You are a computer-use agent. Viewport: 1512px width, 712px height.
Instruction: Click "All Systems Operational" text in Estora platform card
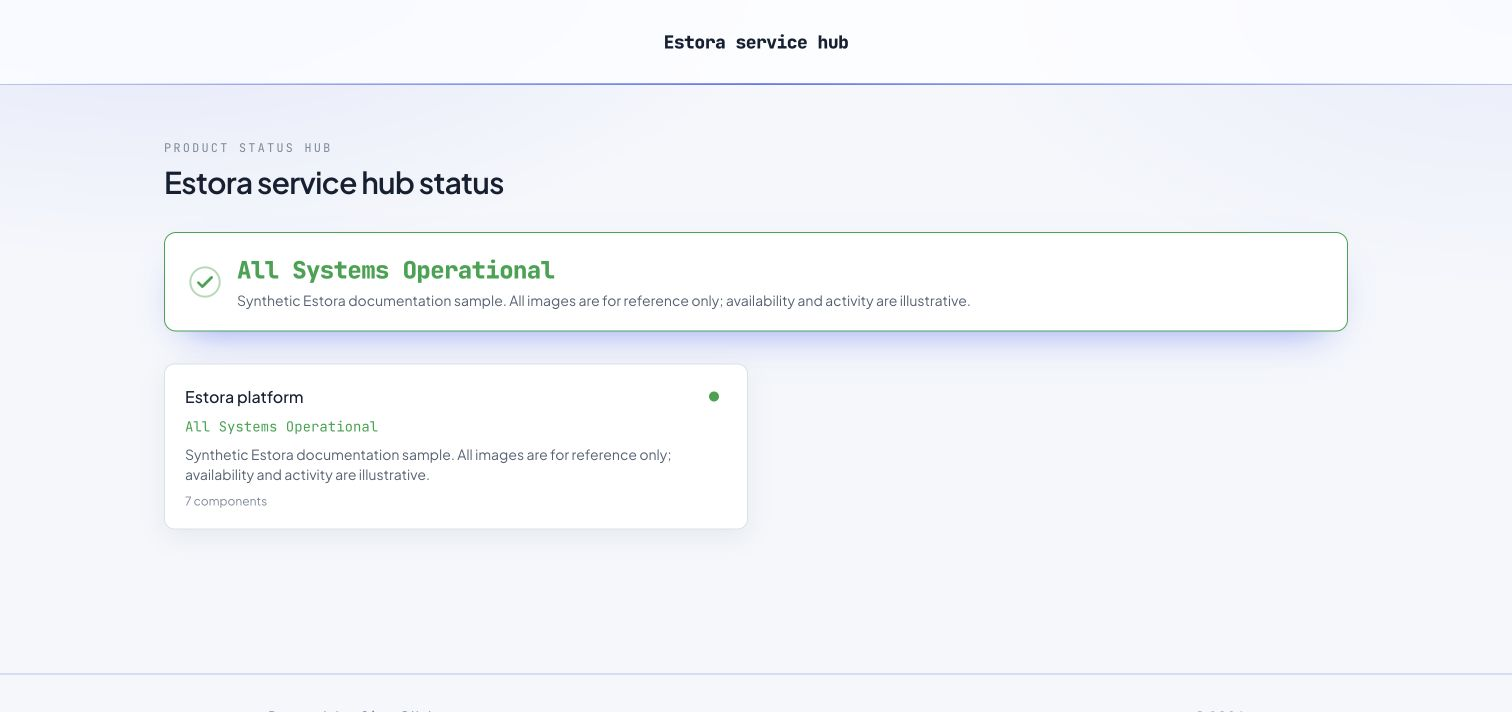(x=281, y=427)
